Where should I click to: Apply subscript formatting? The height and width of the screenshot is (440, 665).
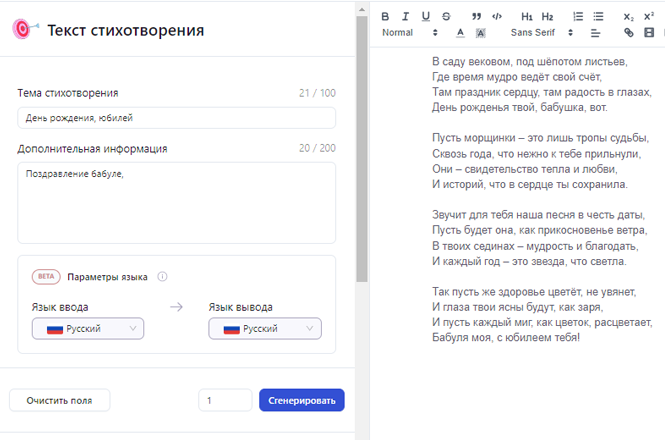pos(629,17)
